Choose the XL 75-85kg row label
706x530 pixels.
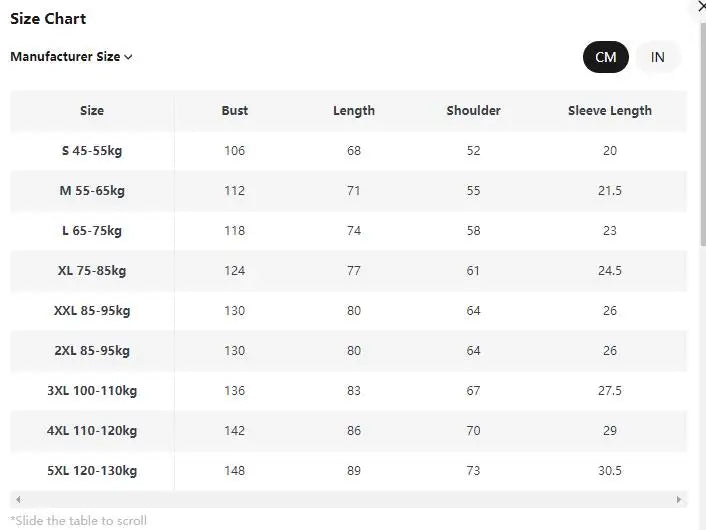[x=92, y=271]
